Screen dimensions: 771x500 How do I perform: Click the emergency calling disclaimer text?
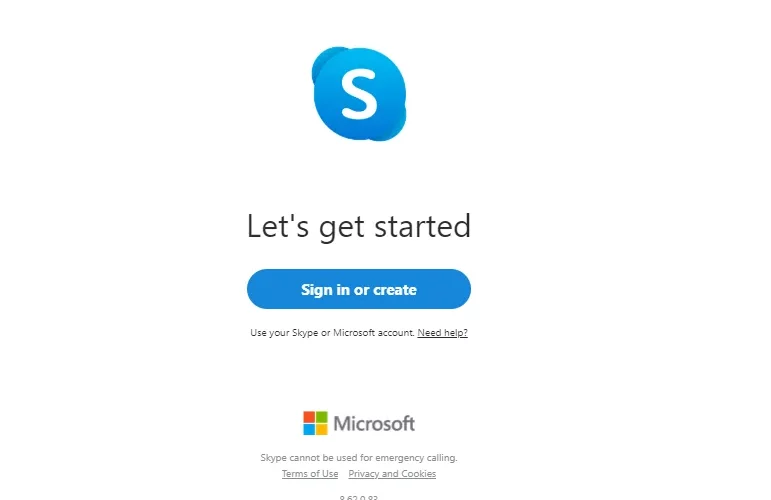(359, 458)
